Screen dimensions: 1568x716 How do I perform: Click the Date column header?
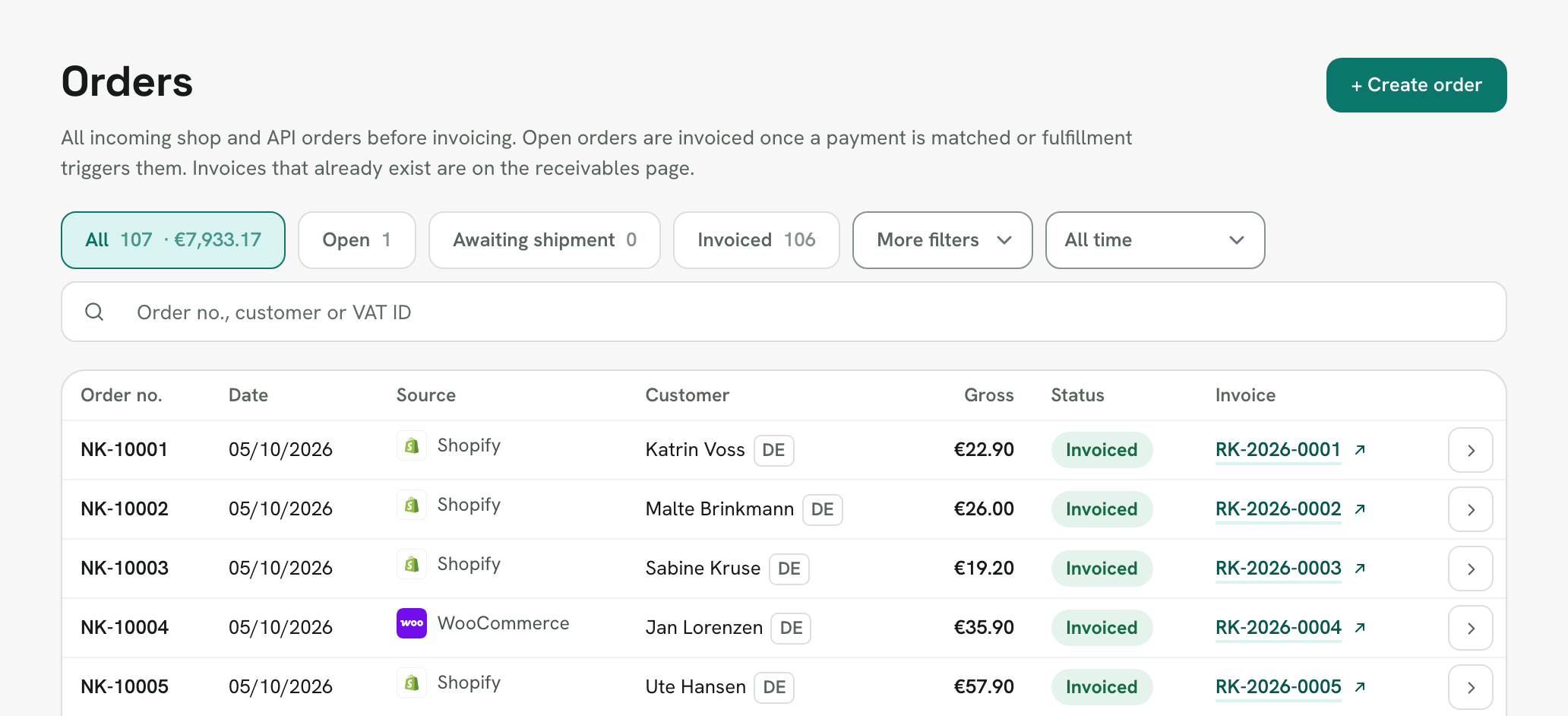click(248, 395)
